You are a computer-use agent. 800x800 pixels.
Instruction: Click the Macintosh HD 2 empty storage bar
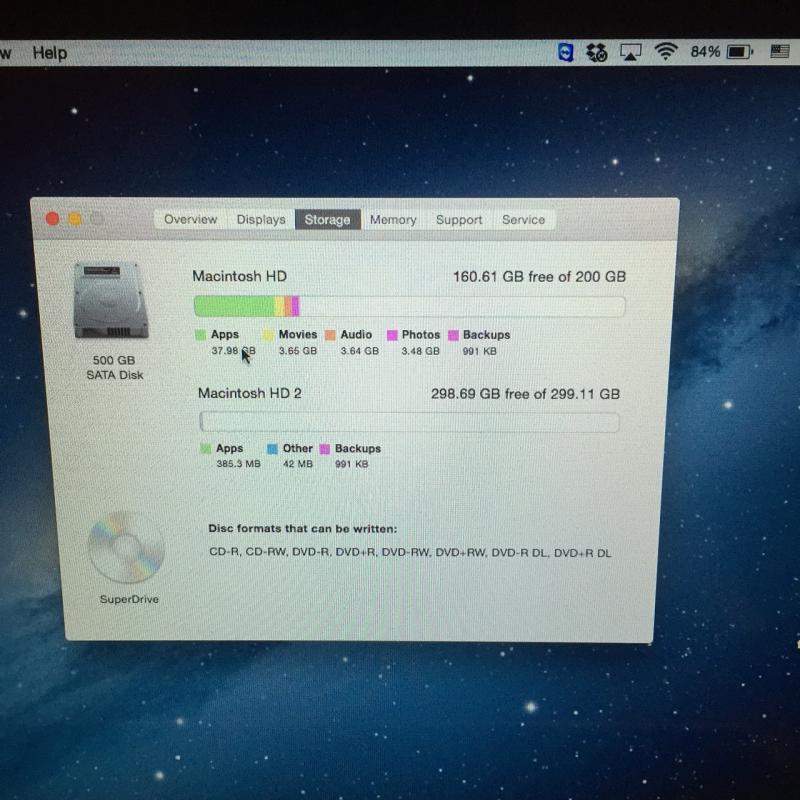pyautogui.click(x=409, y=422)
